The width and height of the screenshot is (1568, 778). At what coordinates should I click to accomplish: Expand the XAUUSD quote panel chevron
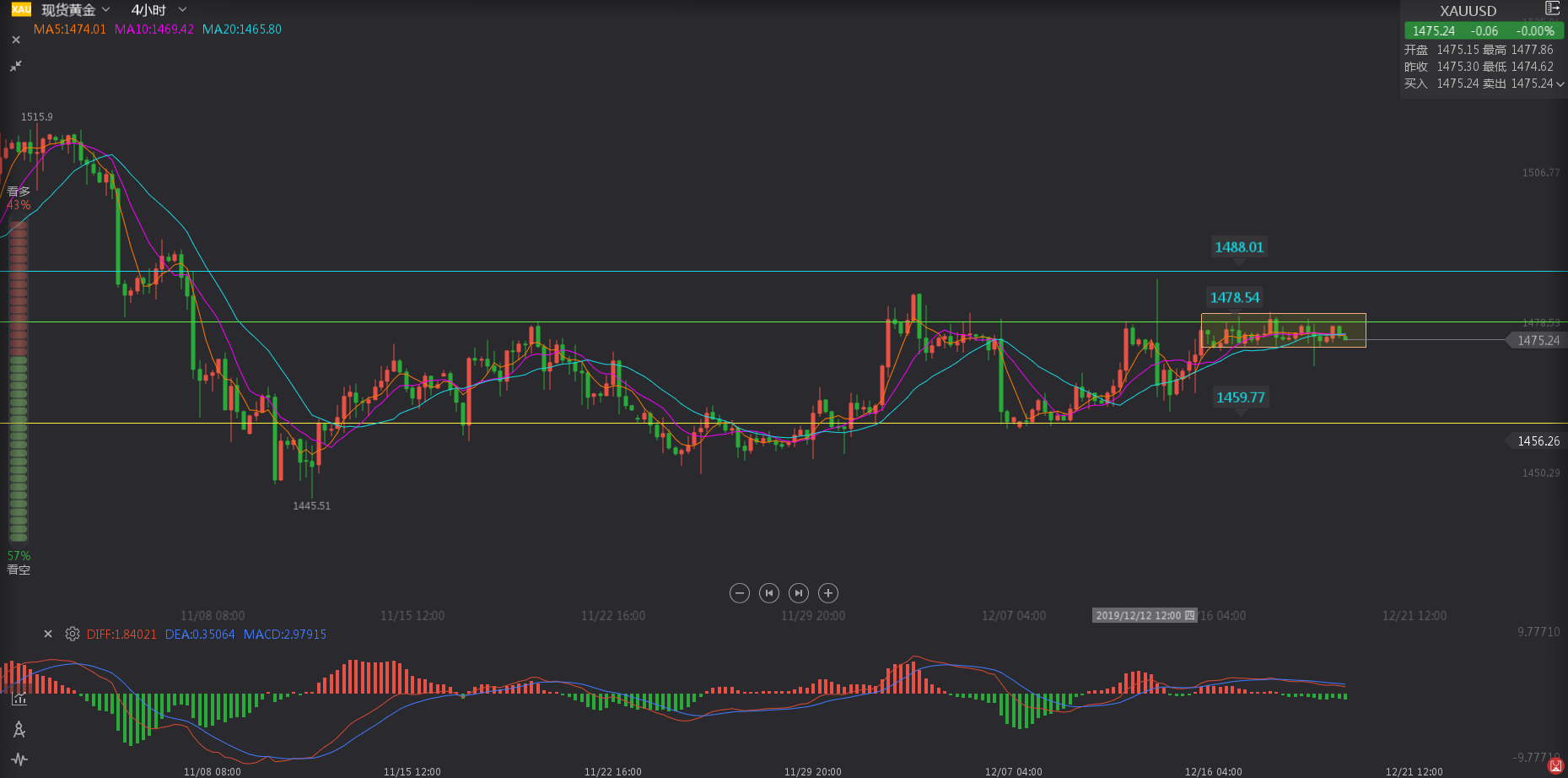coord(1560,84)
